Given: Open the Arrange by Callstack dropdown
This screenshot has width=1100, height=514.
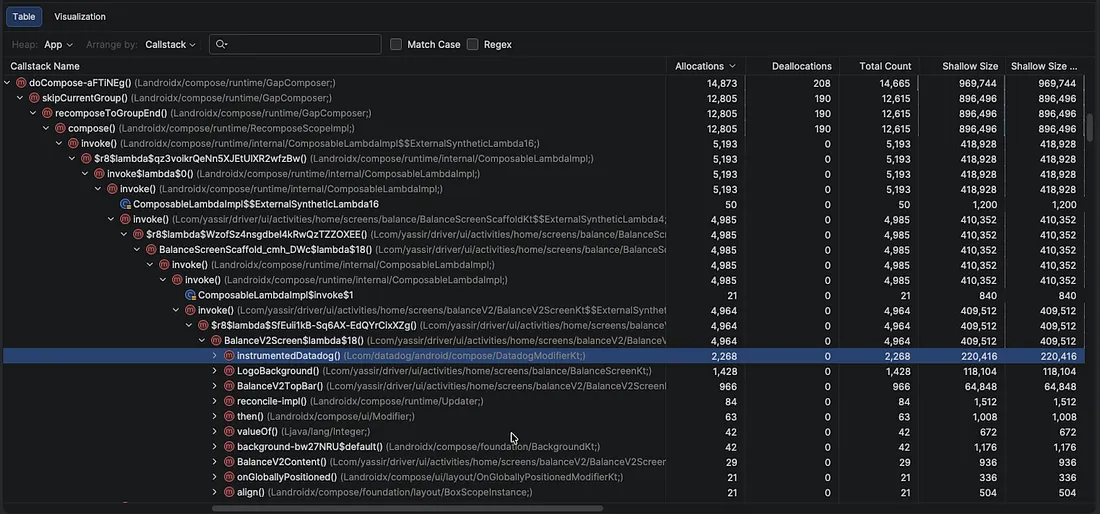Looking at the screenshot, I should click(170, 45).
